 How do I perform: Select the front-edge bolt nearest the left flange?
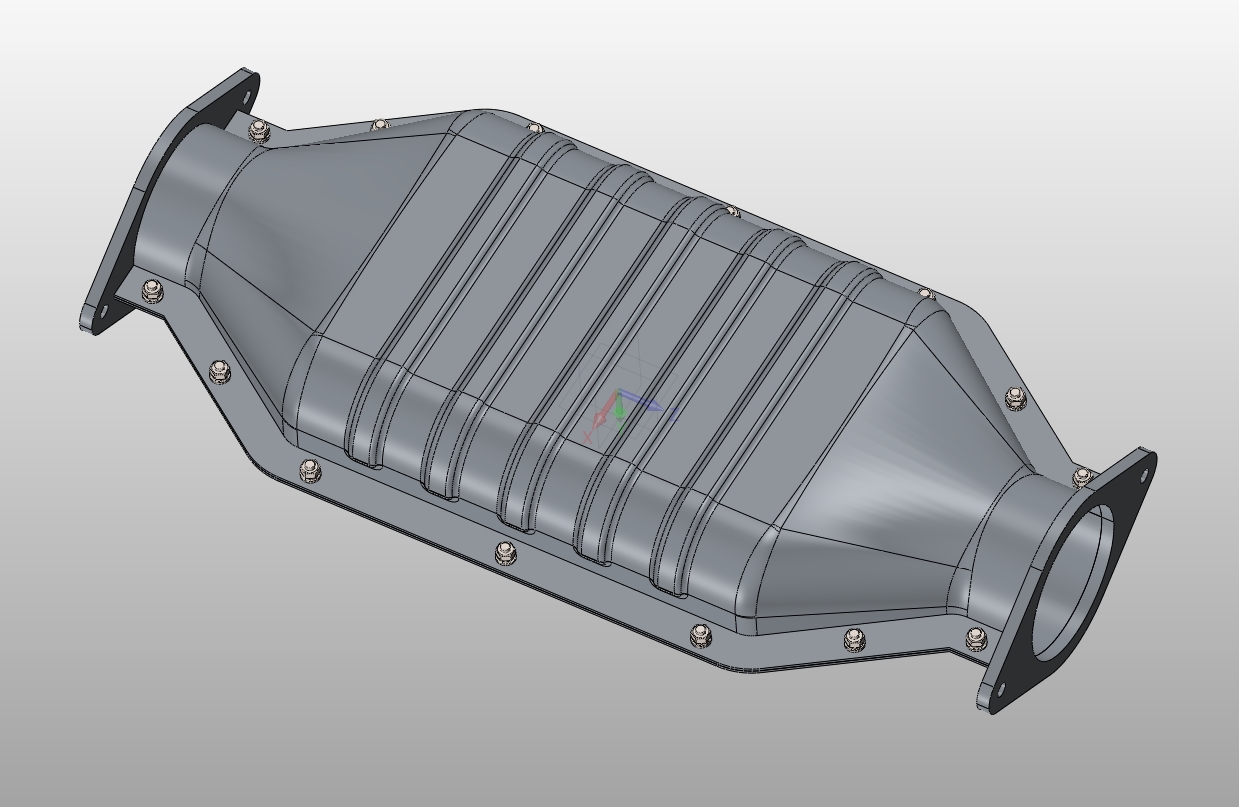coord(152,290)
